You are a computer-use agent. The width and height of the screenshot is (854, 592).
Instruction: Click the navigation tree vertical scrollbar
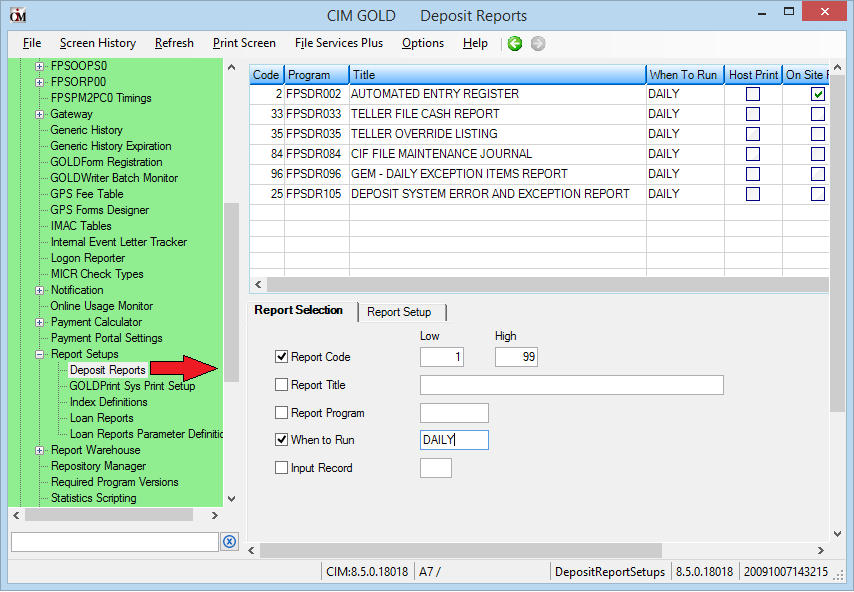pos(231,290)
